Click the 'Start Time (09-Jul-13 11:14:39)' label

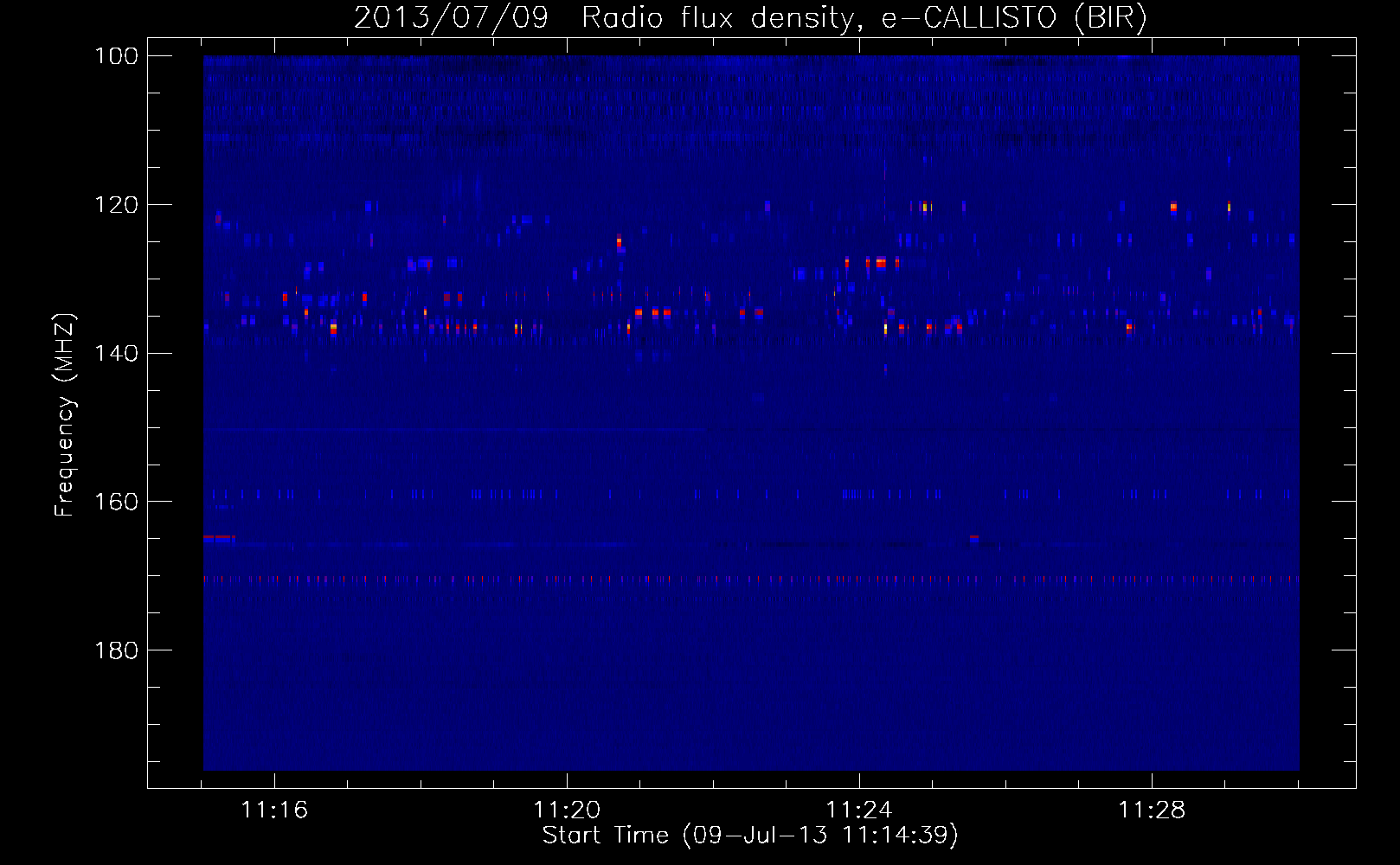click(750, 836)
